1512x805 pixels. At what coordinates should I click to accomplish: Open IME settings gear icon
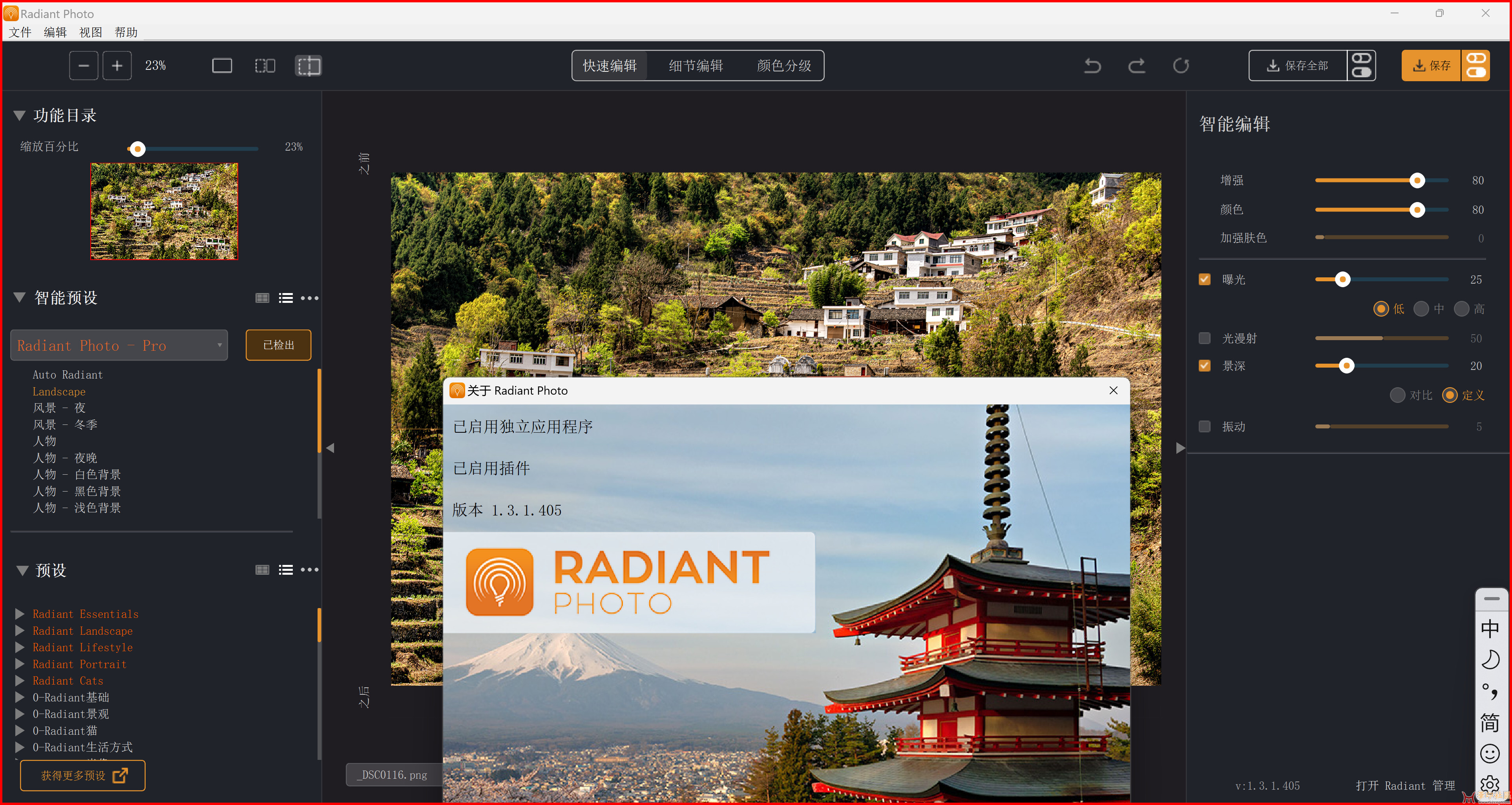(x=1490, y=785)
